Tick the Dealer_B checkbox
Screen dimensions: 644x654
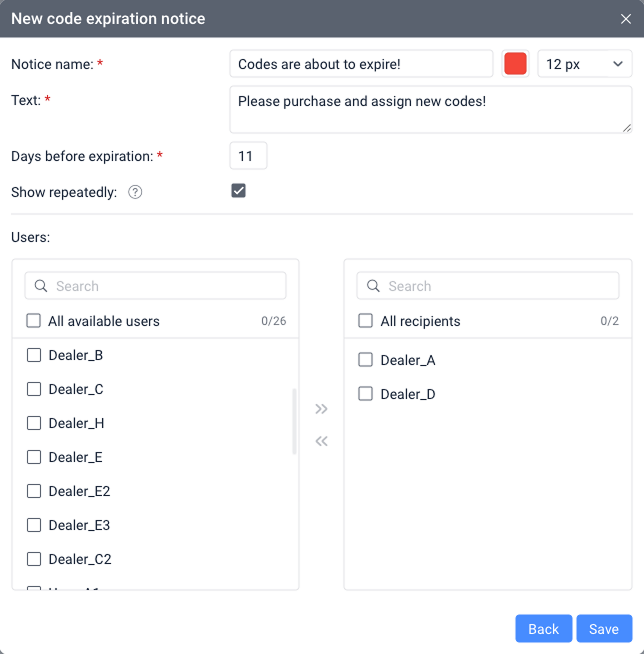click(x=34, y=355)
